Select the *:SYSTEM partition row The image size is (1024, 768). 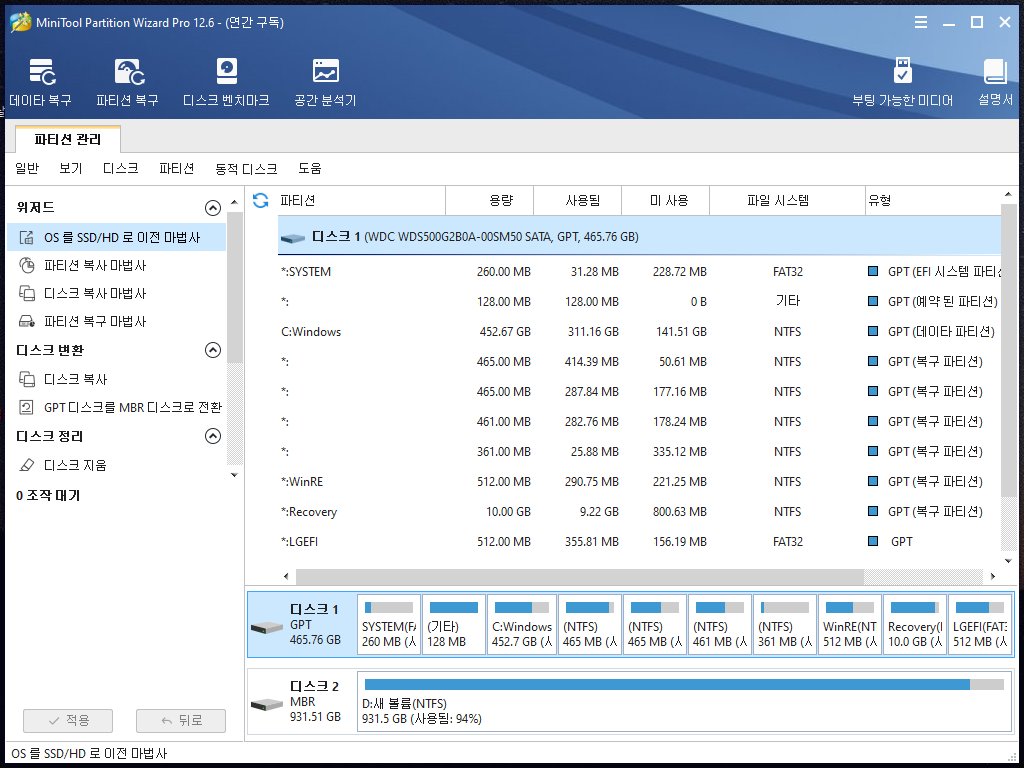click(639, 272)
